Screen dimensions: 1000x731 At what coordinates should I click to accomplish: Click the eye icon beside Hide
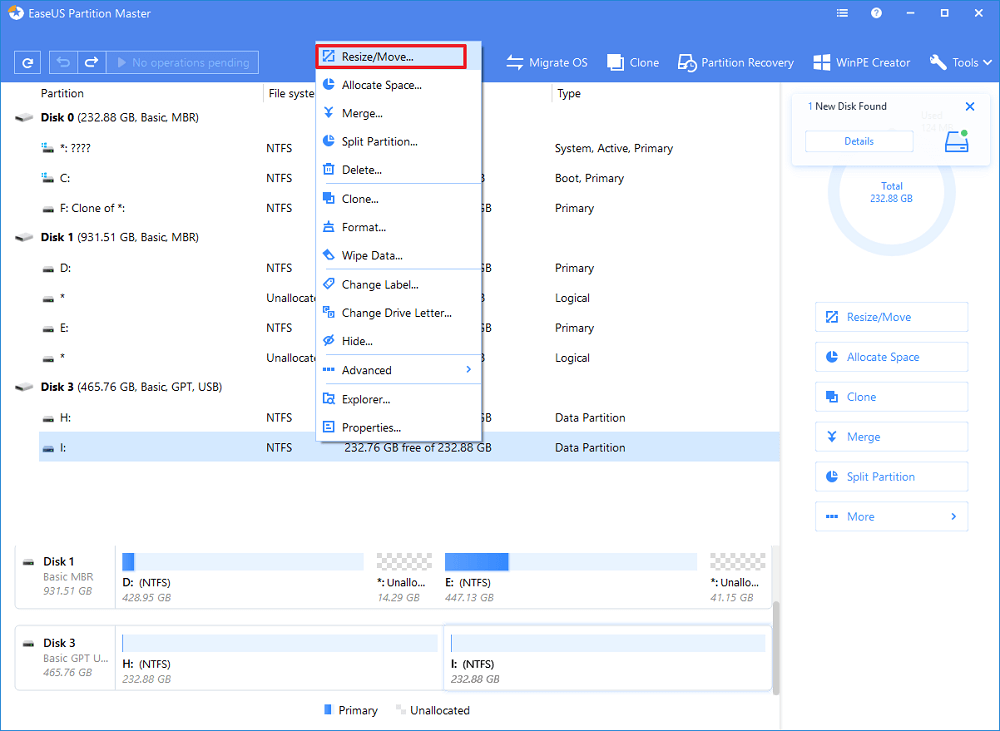(x=328, y=341)
